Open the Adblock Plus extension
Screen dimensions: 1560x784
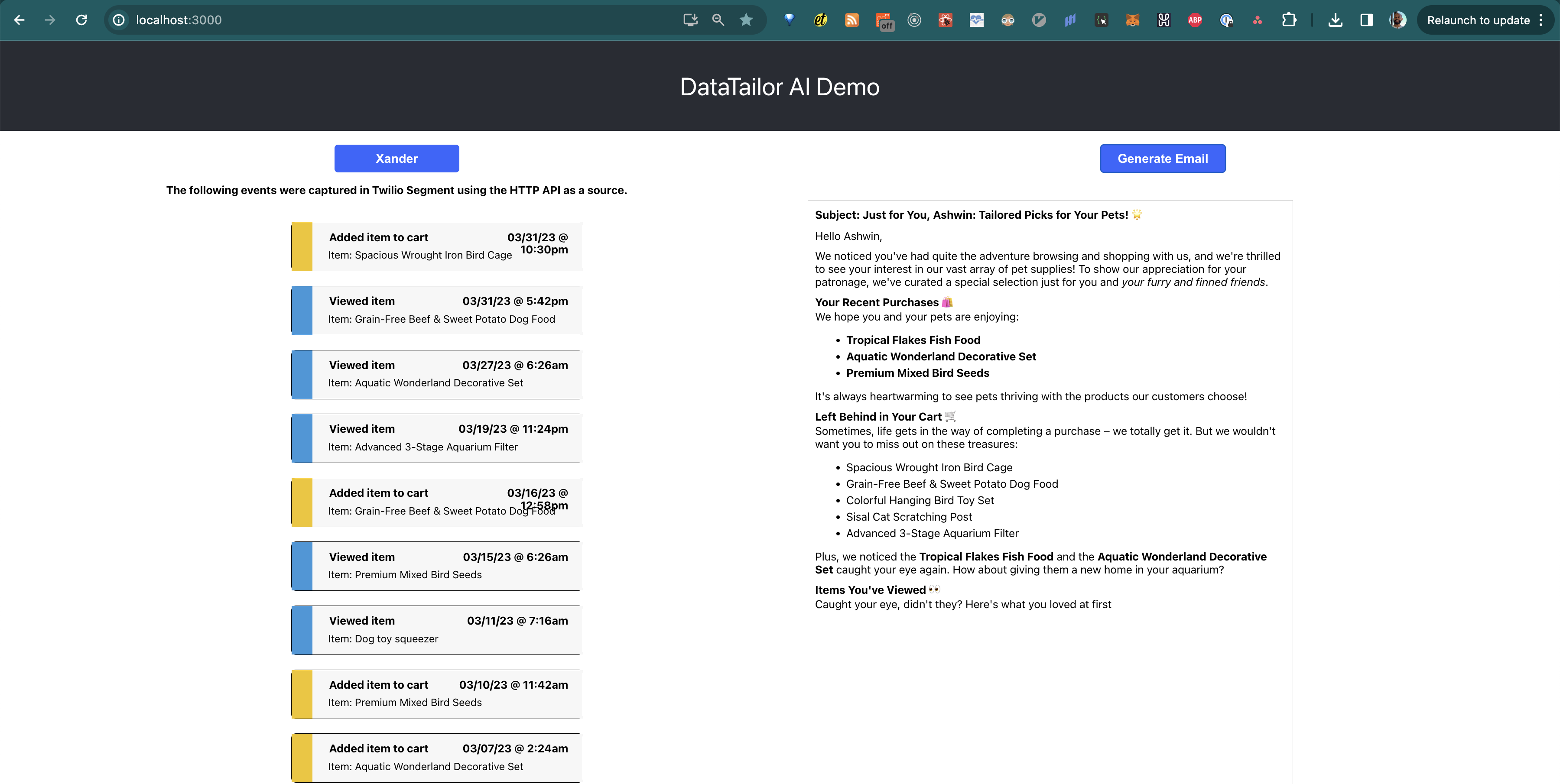1195,20
